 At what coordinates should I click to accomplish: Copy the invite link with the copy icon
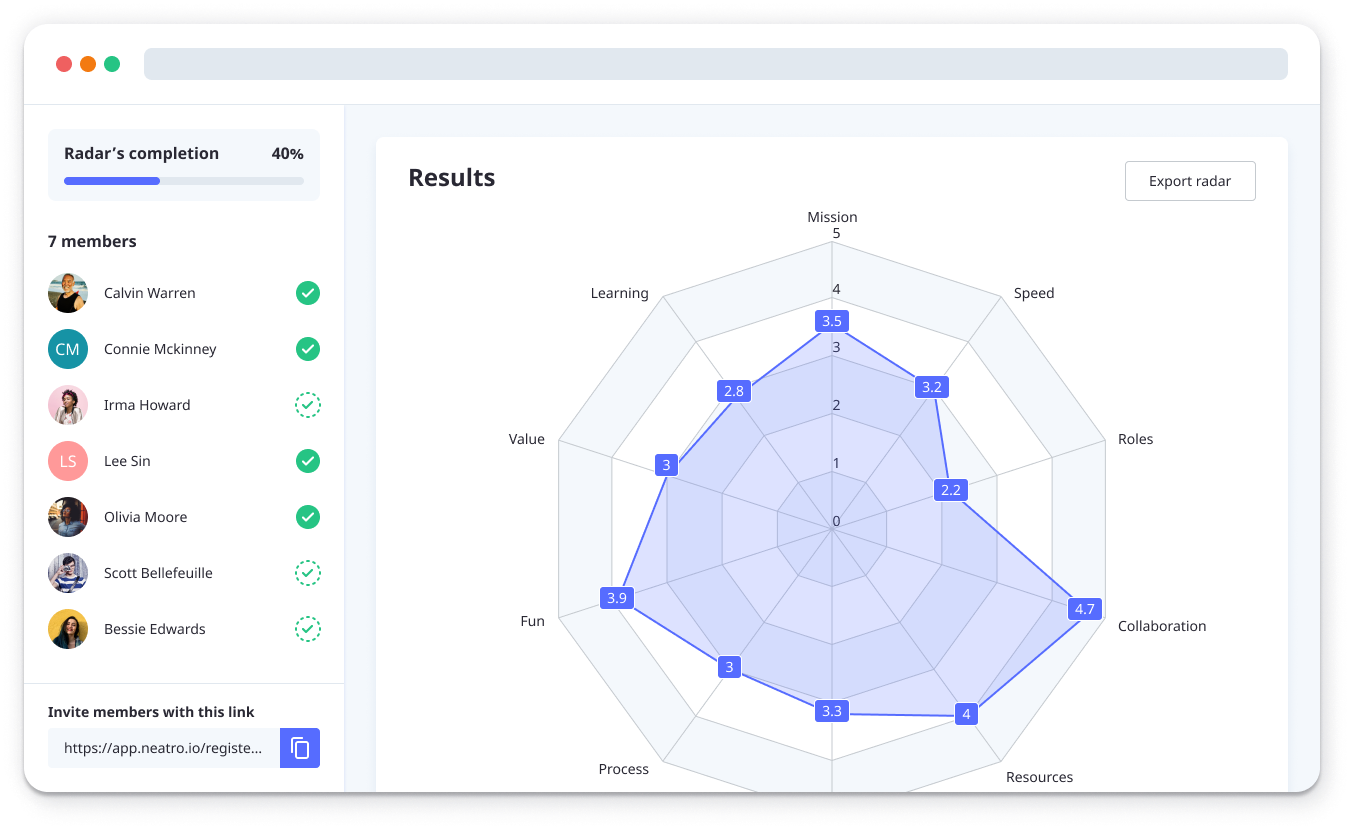pyautogui.click(x=300, y=748)
